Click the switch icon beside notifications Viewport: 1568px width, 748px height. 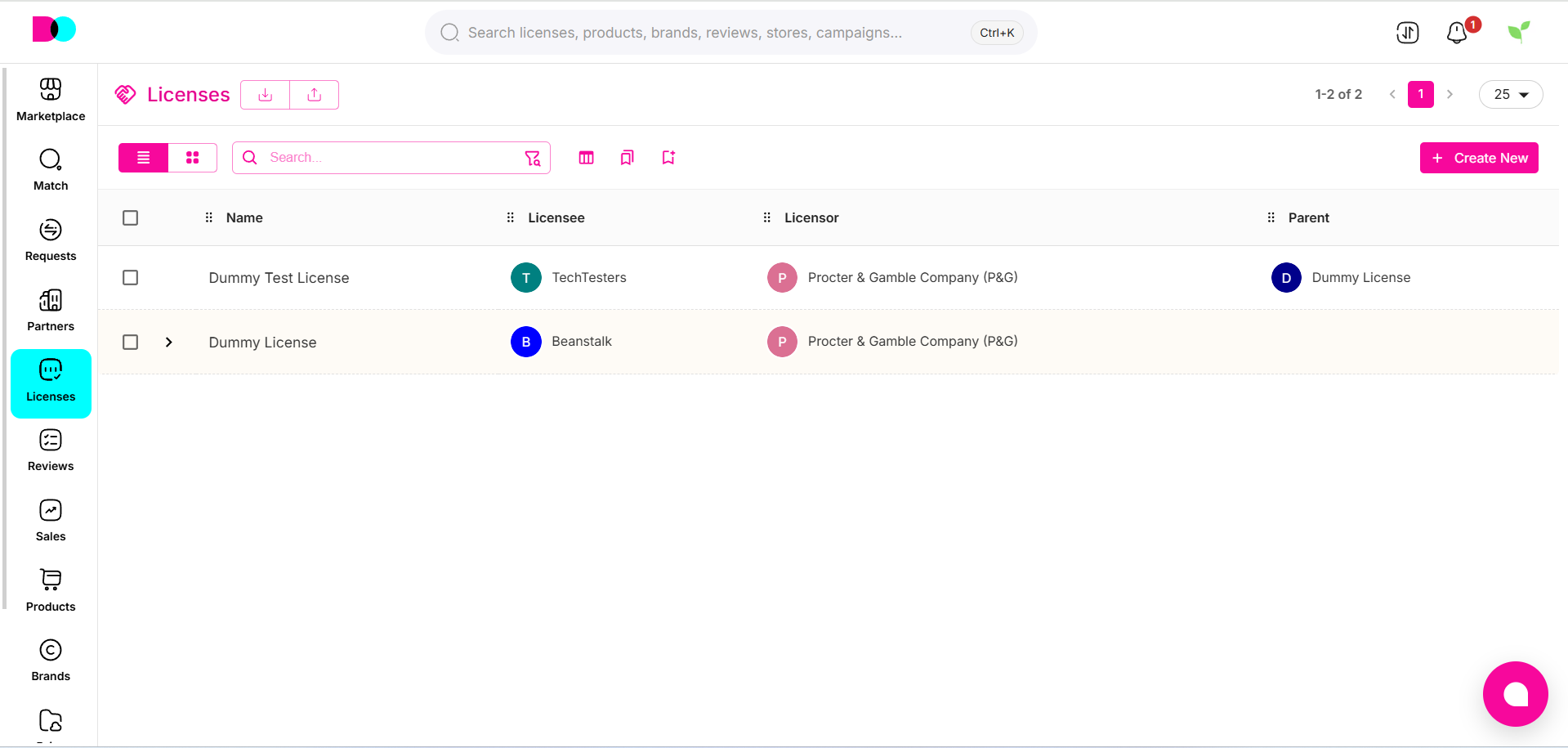point(1407,33)
